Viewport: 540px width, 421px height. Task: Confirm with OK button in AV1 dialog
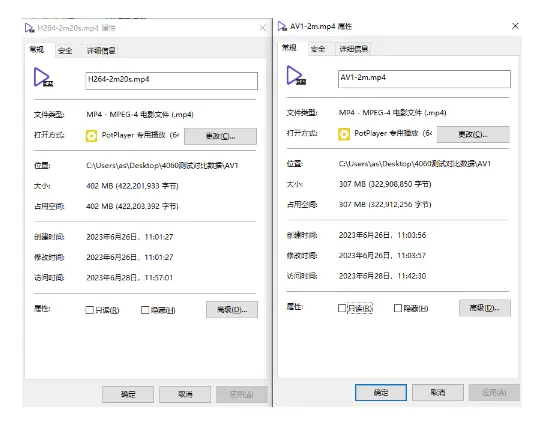[x=381, y=392]
